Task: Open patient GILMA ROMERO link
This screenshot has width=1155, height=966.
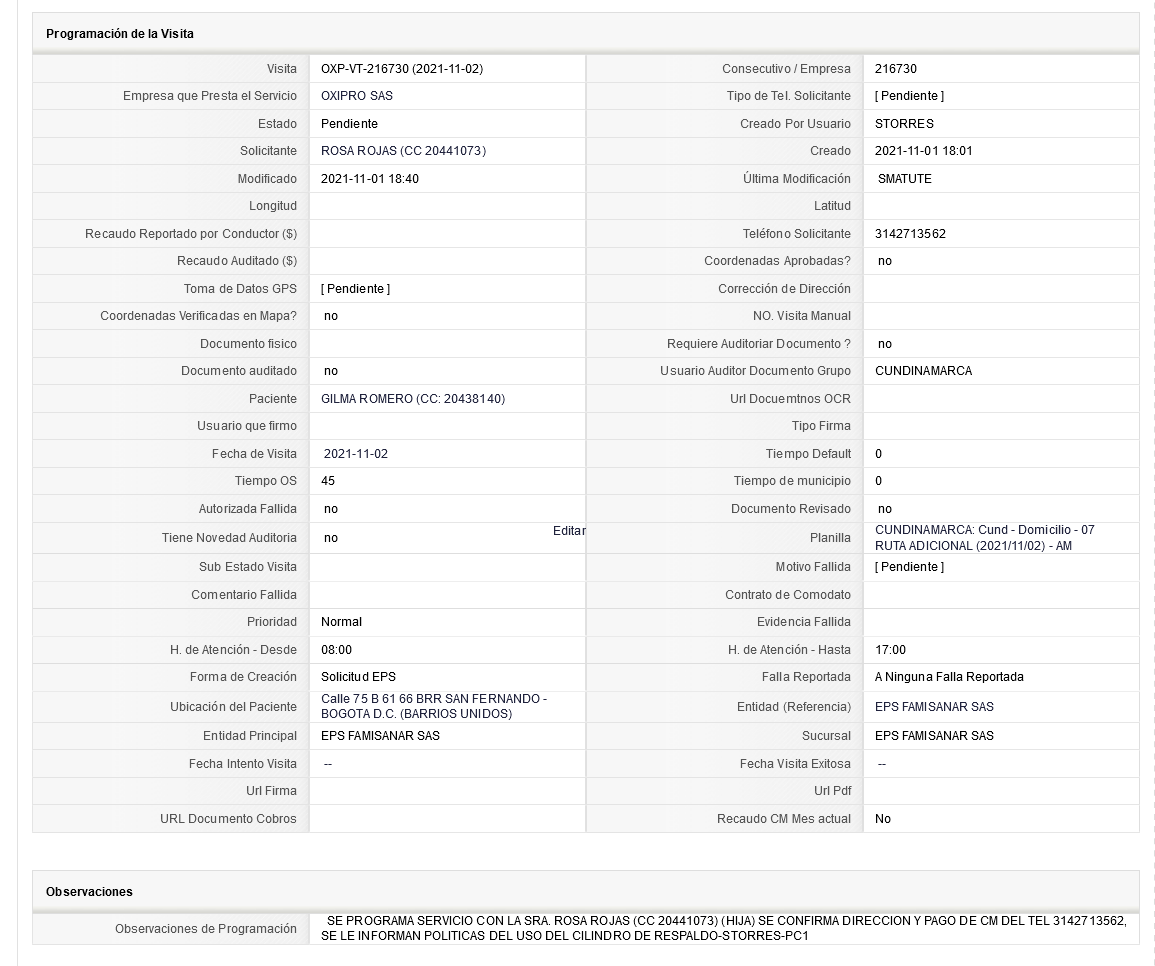Action: (x=412, y=399)
